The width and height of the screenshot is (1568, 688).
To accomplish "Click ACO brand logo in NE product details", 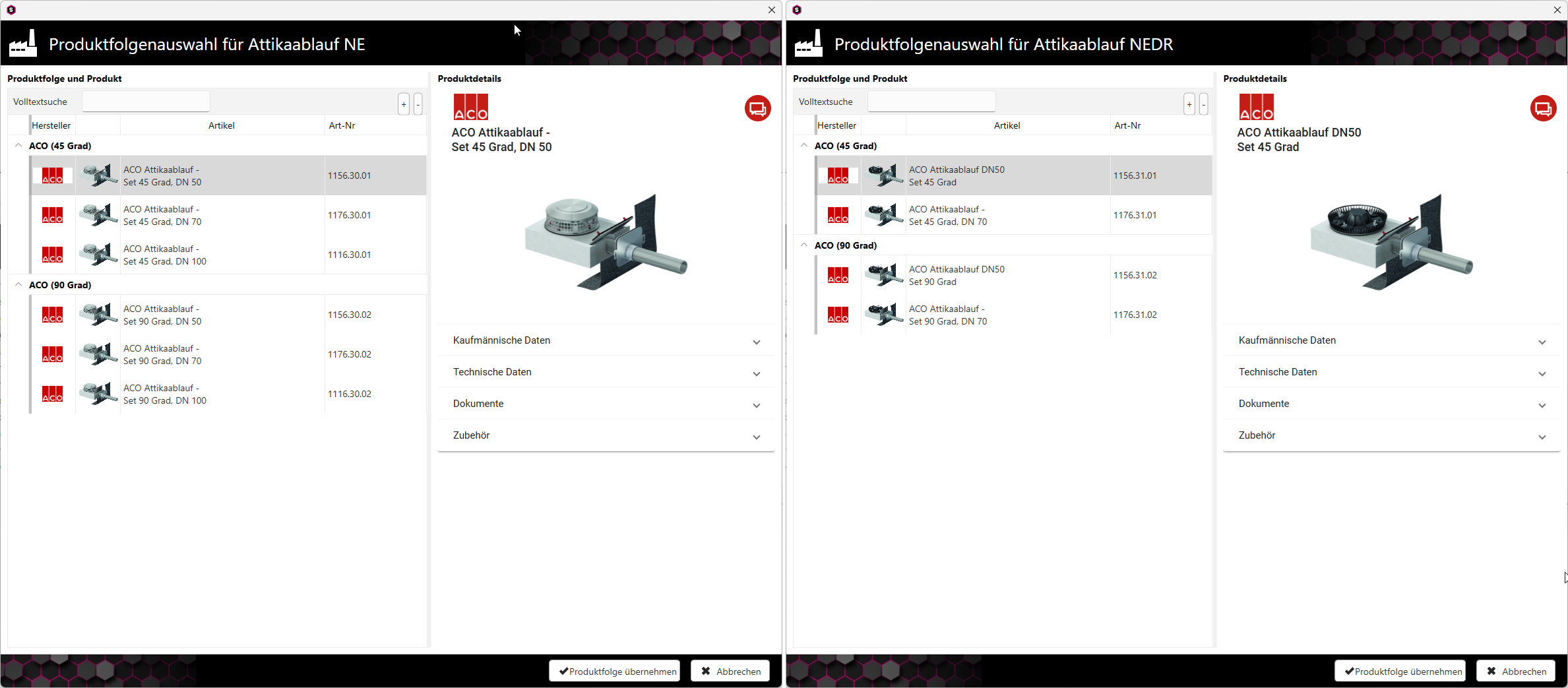I will click(471, 107).
